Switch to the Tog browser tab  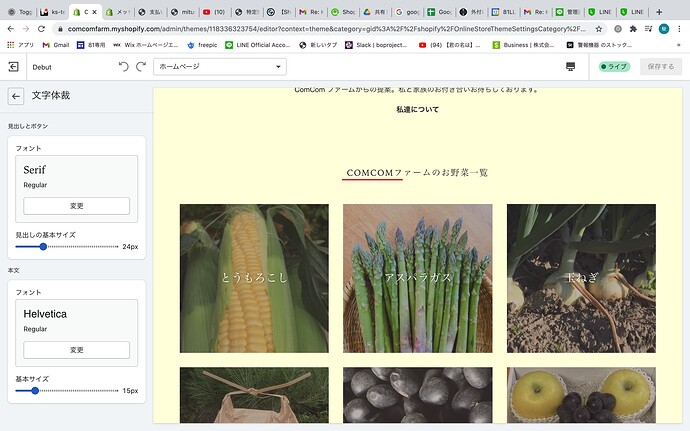click(x=20, y=12)
